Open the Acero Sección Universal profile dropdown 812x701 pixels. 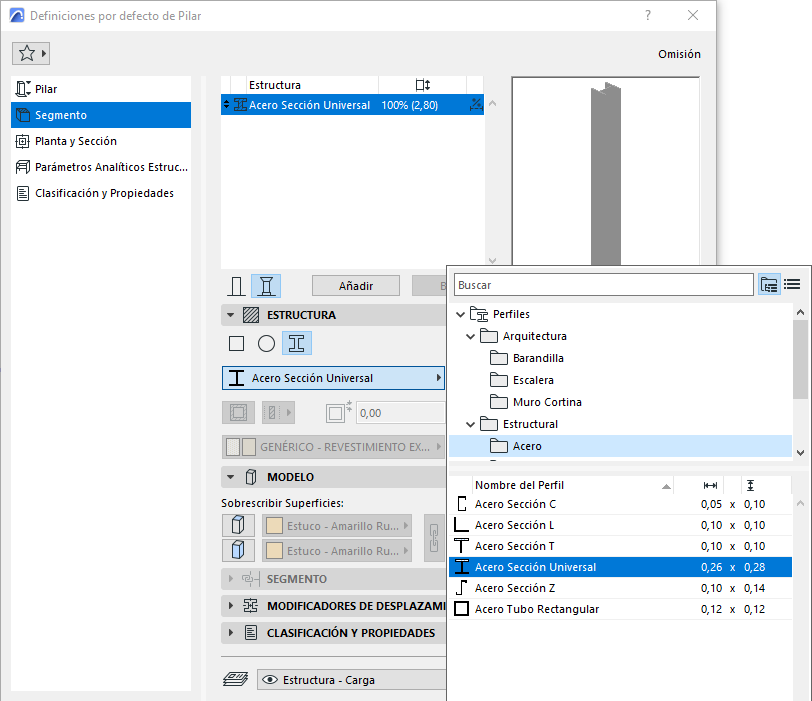pos(334,378)
